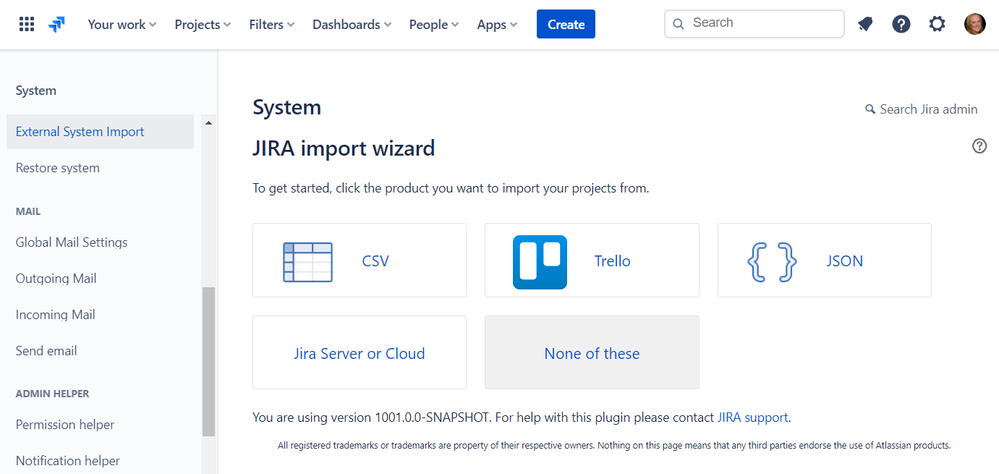Open Outgoing Mail settings
999x474 pixels.
coord(56,278)
